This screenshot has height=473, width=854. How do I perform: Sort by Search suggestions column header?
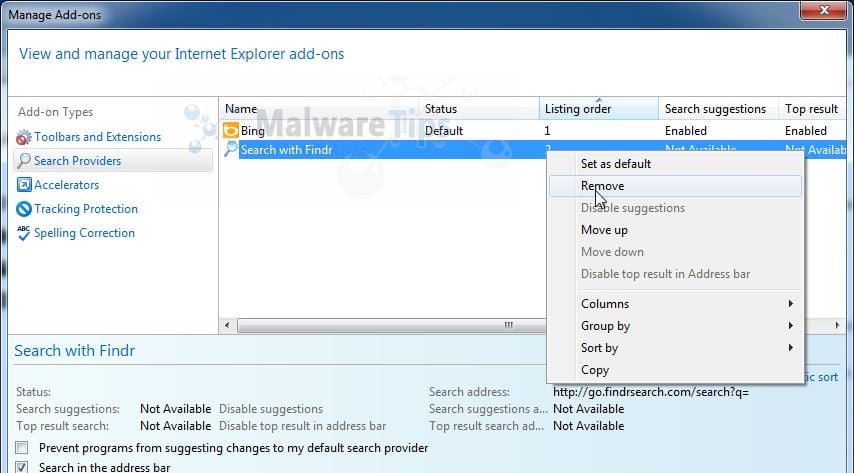point(718,109)
